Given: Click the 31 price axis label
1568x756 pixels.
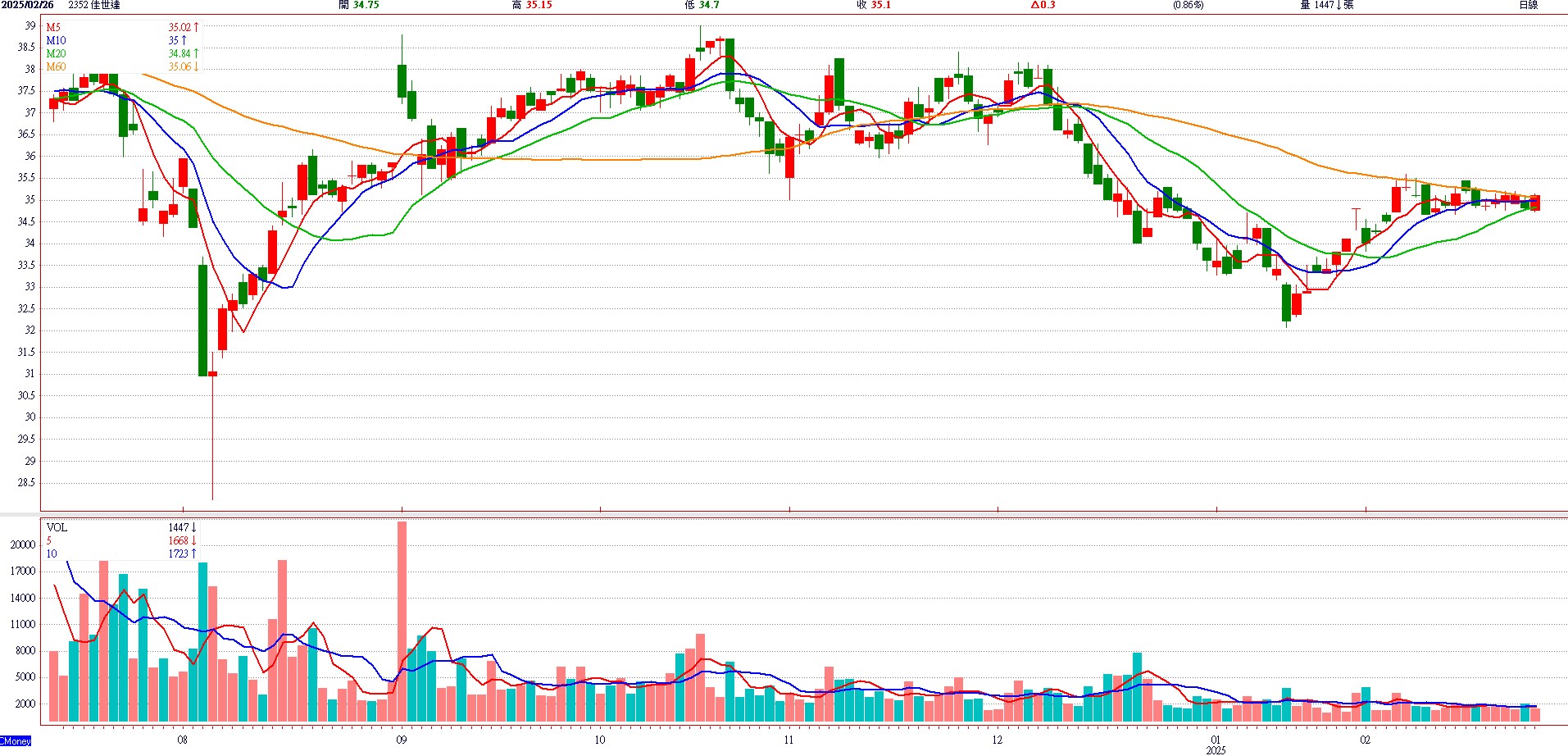Looking at the screenshot, I should [30, 373].
